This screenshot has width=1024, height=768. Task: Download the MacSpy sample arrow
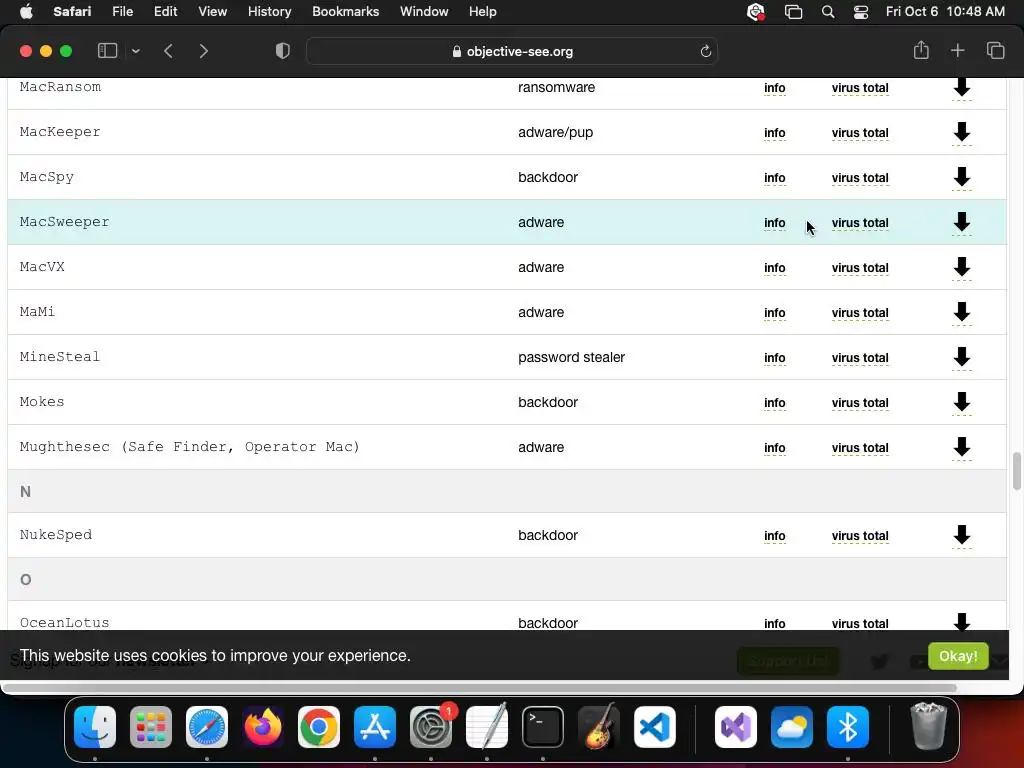tap(961, 177)
